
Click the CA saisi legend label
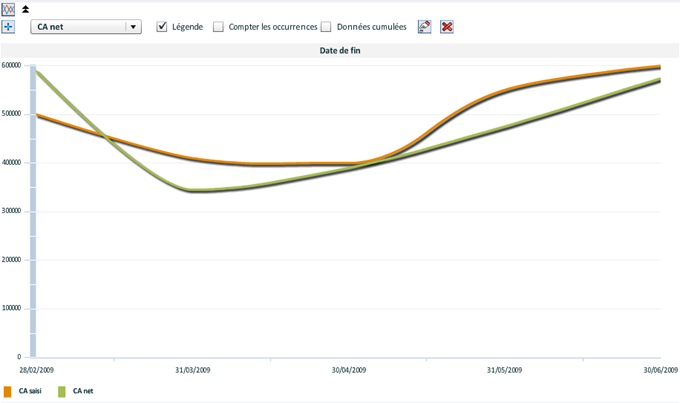coord(30,391)
